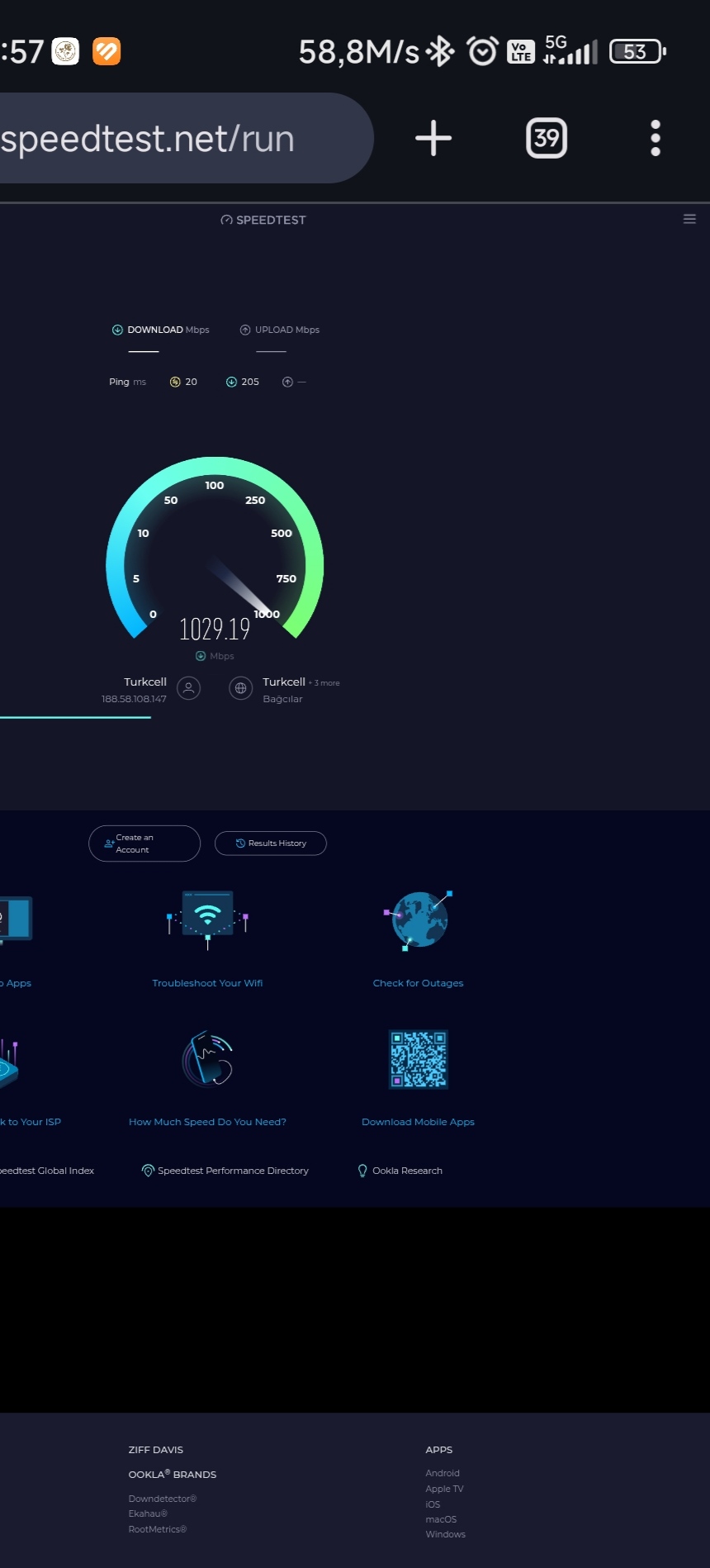Open the Apple TV apps footer link

pyautogui.click(x=444, y=1489)
